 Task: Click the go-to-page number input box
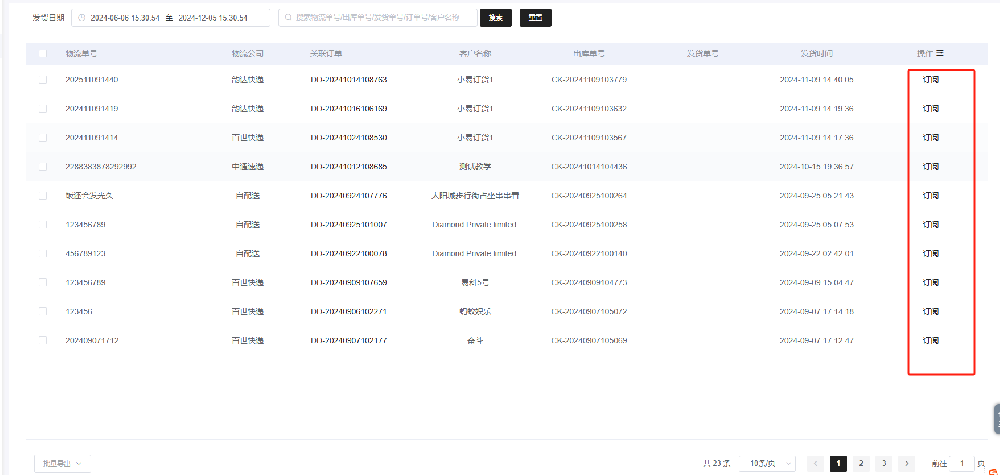point(961,463)
